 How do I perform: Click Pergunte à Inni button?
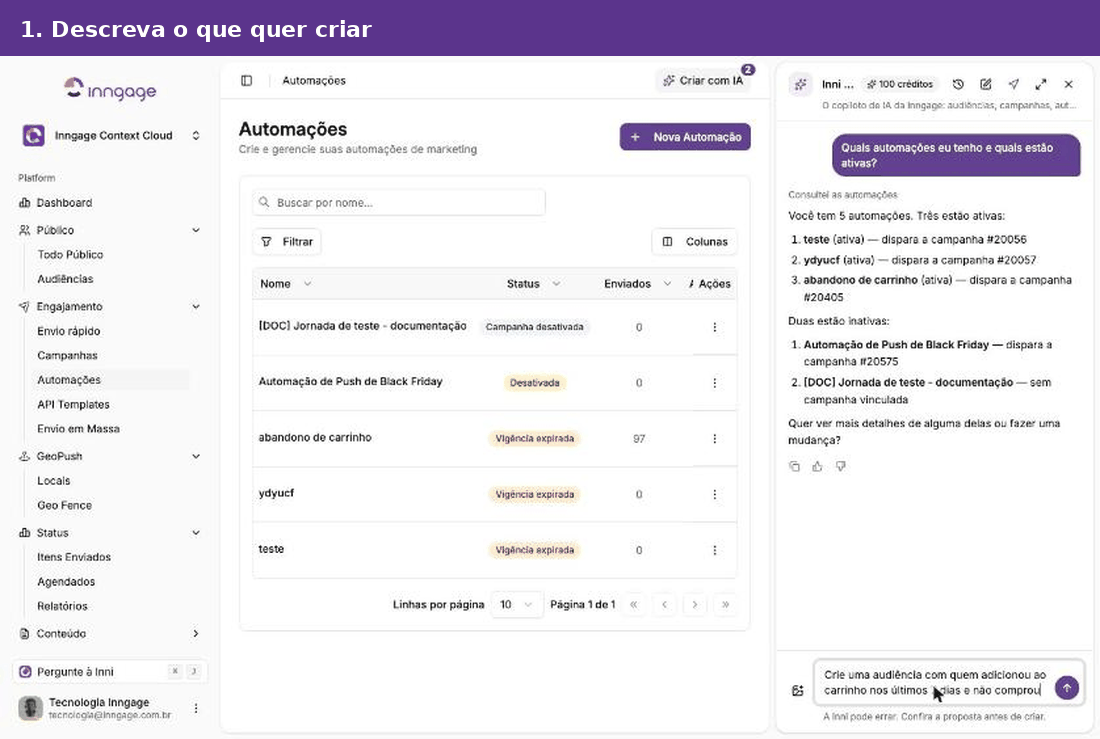click(x=109, y=672)
